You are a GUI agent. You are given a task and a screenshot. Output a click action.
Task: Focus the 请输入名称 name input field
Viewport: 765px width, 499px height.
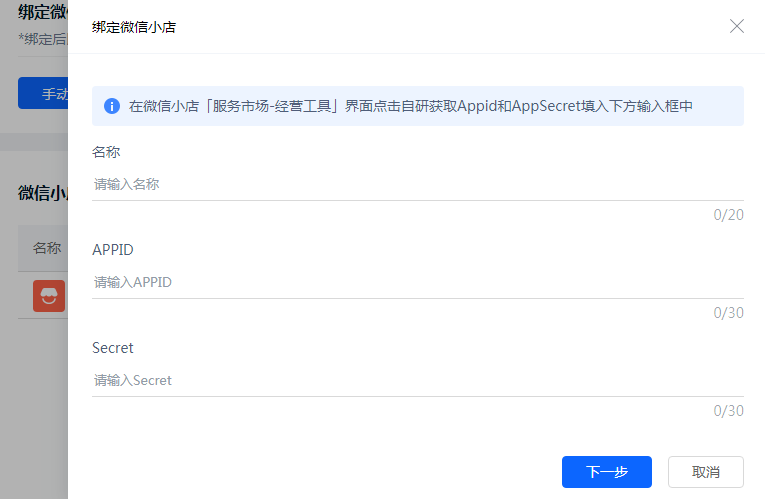pos(418,184)
